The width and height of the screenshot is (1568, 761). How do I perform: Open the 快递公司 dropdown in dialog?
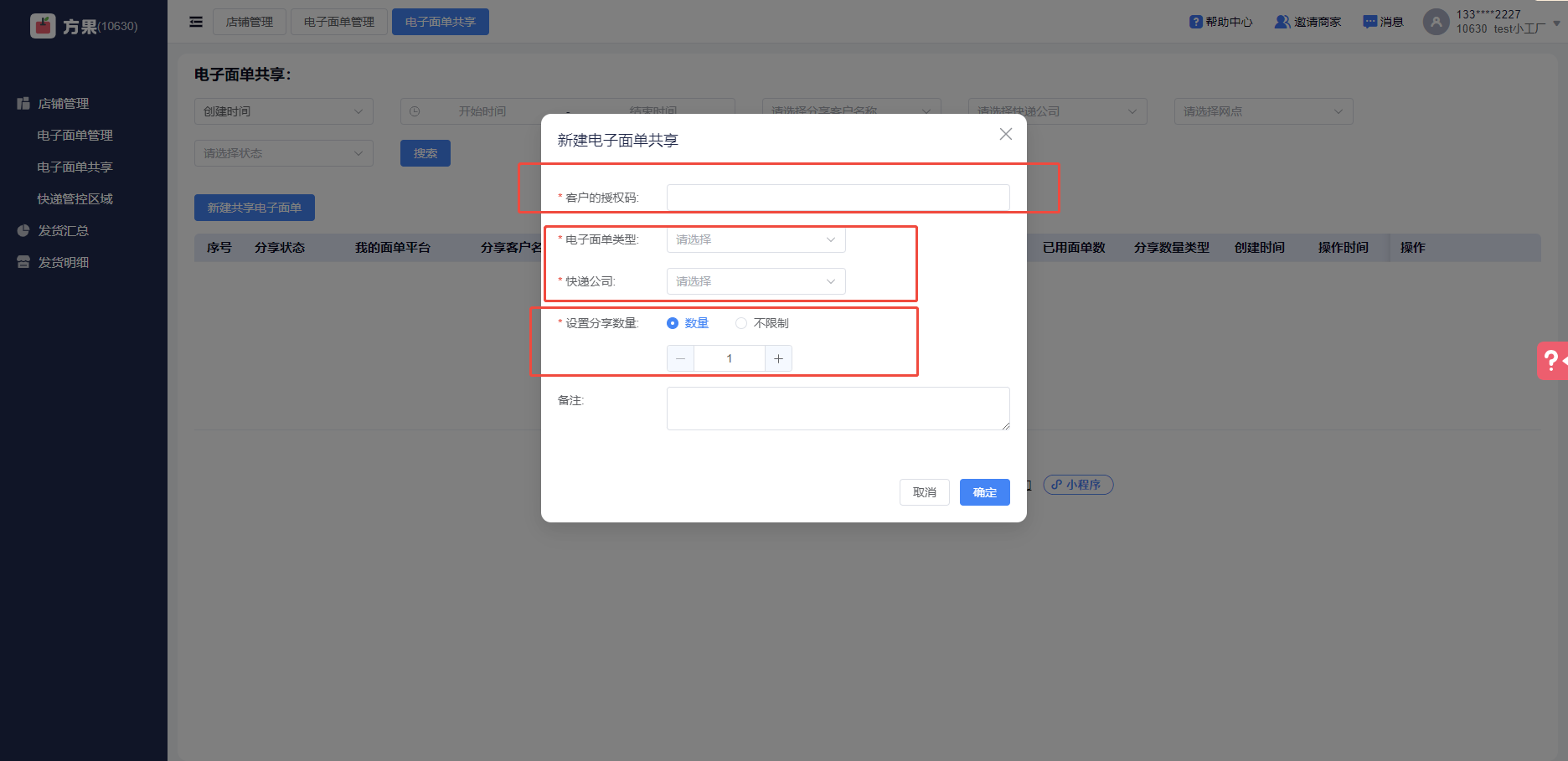pos(756,281)
